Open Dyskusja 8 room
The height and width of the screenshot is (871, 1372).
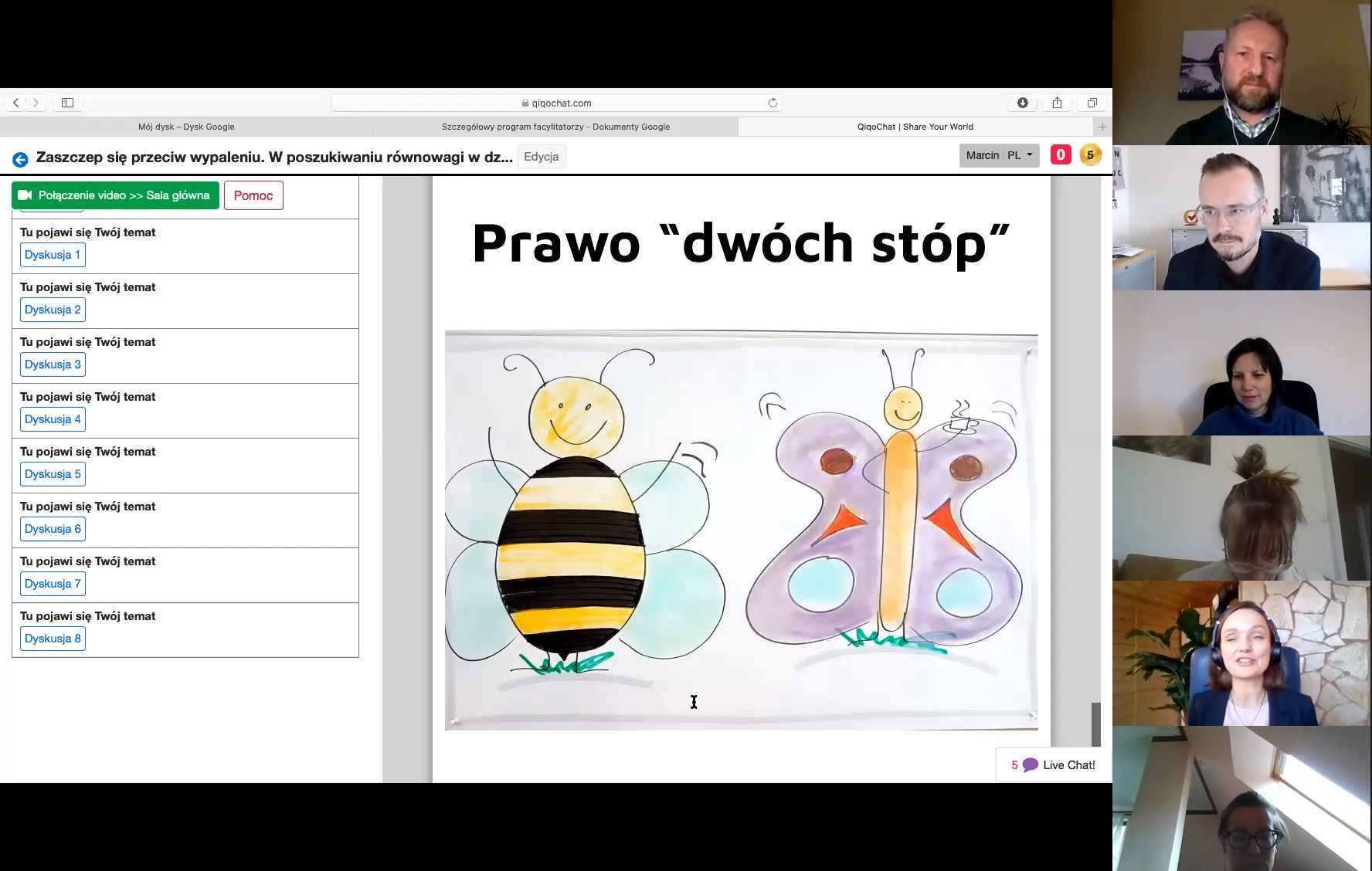(53, 639)
